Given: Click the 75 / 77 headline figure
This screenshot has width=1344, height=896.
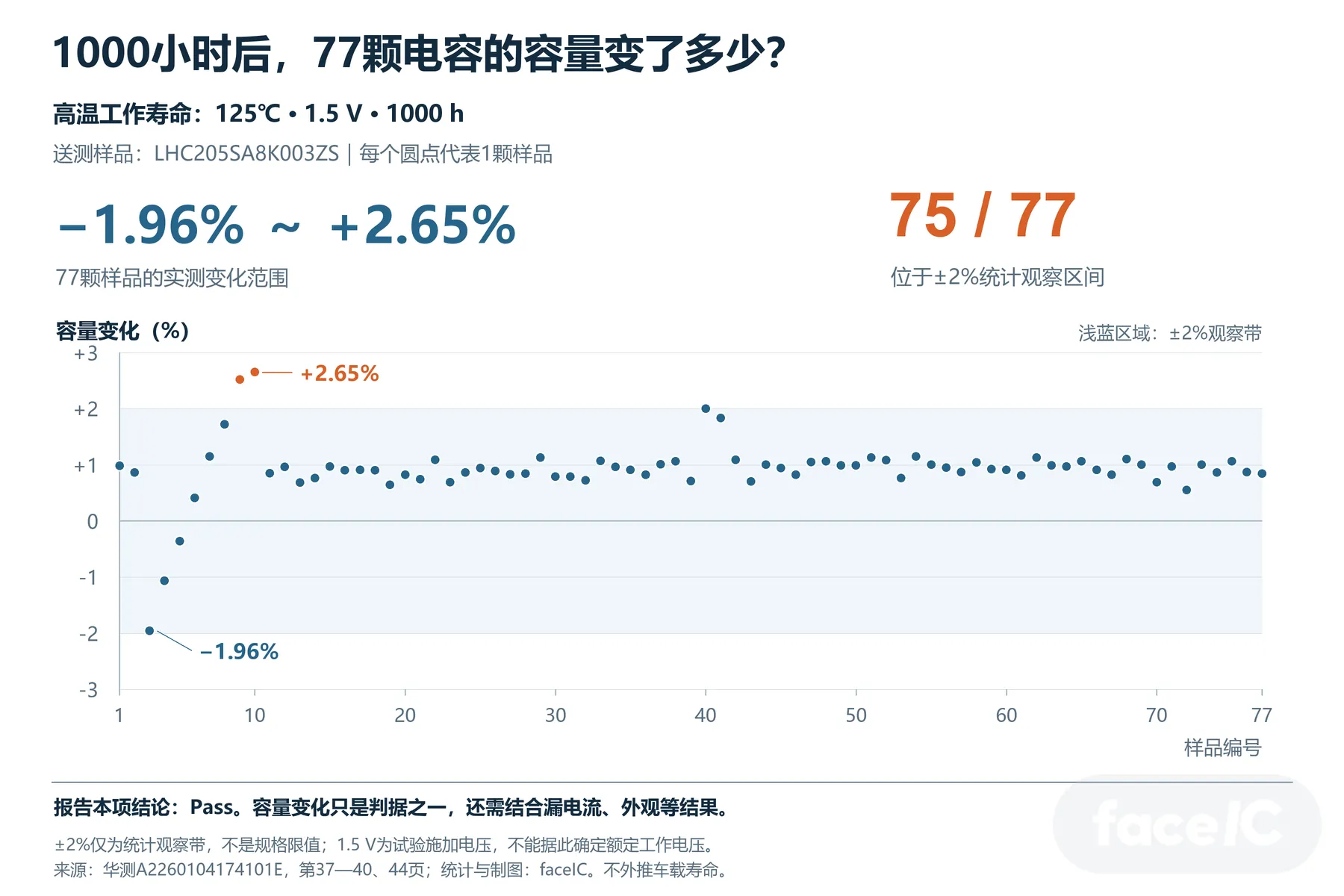Looking at the screenshot, I should [x=982, y=216].
